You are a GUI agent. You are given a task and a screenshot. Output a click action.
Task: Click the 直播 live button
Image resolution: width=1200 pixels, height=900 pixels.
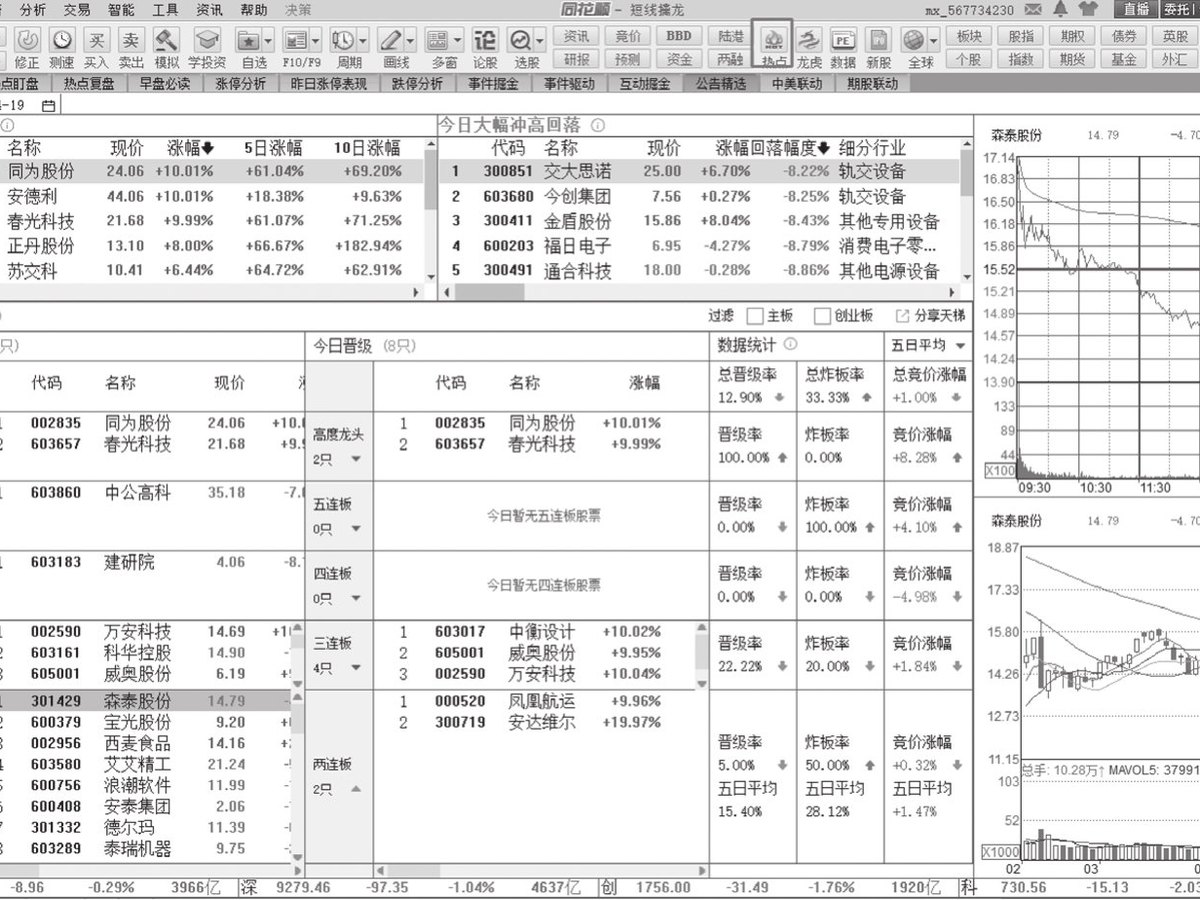[1136, 9]
